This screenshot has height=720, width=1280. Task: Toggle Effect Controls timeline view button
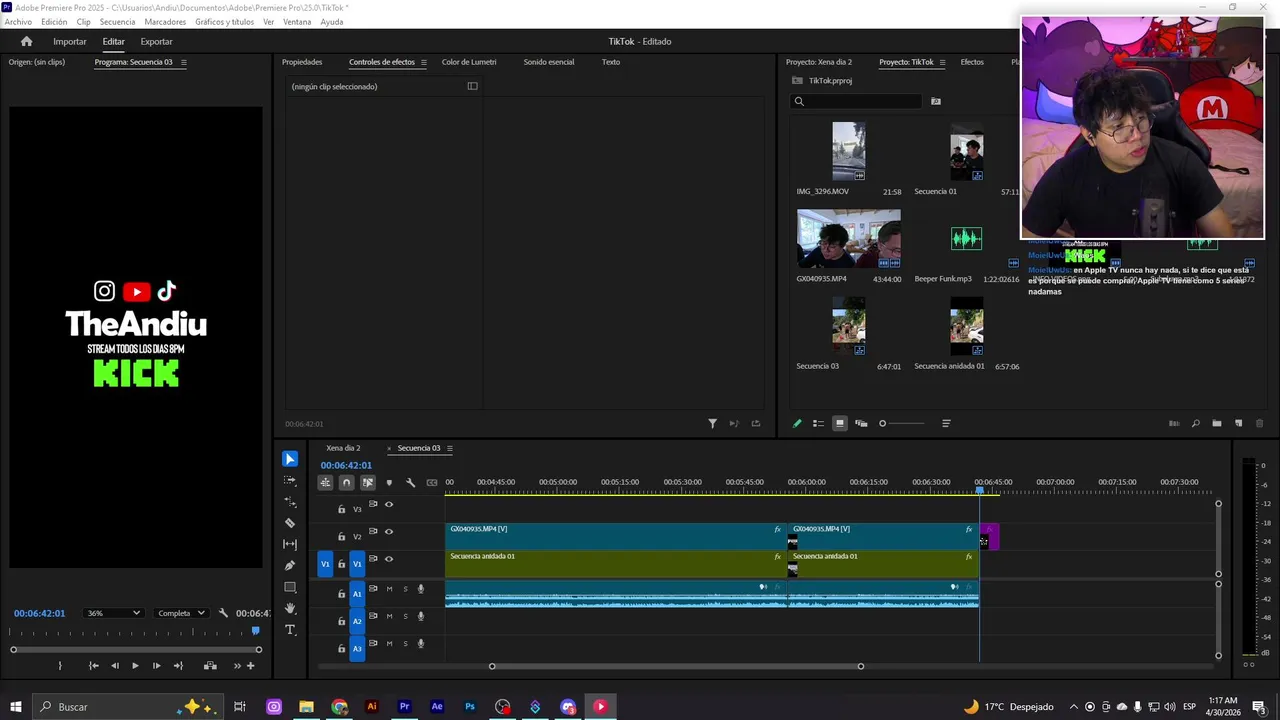(x=472, y=86)
